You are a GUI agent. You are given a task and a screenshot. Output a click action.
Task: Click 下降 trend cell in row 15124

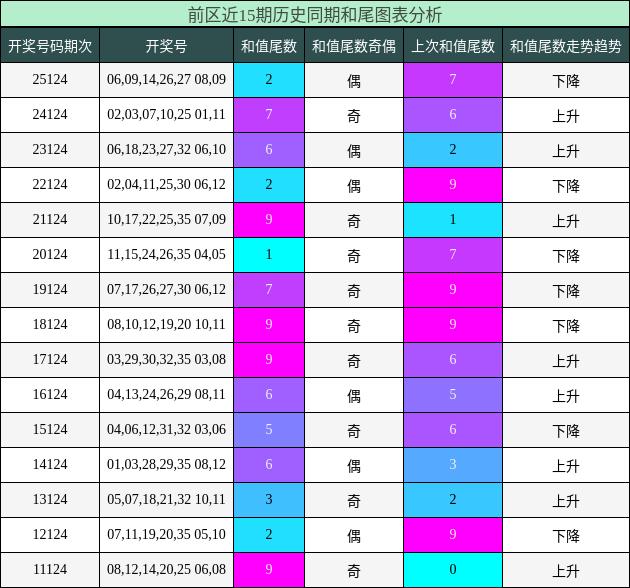[x=566, y=430]
